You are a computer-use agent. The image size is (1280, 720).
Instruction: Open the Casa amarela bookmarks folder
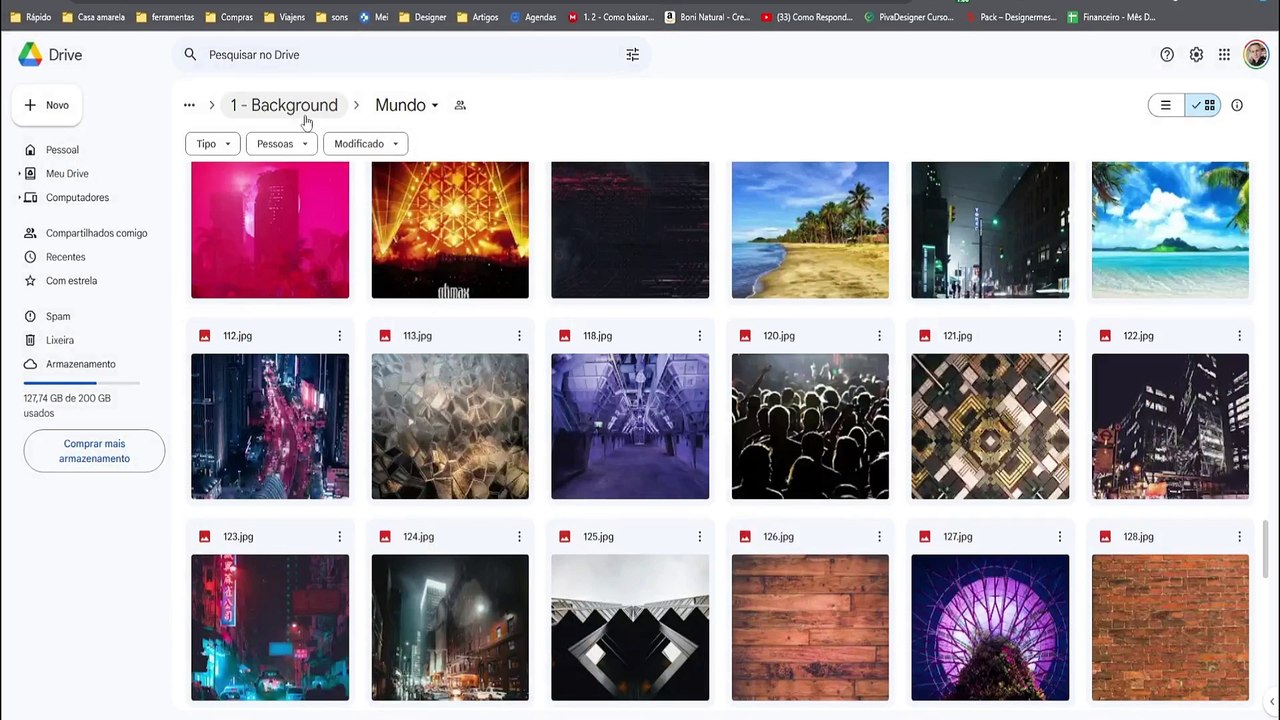pos(94,17)
